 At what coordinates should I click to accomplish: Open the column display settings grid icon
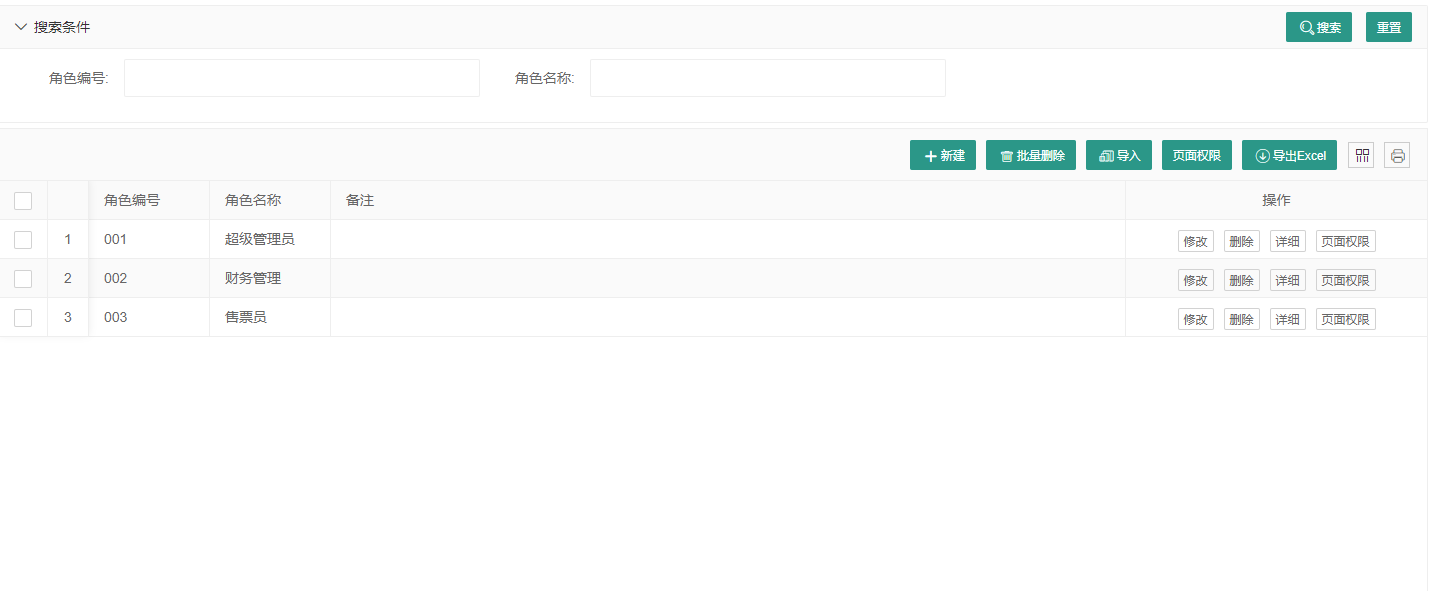click(1361, 155)
